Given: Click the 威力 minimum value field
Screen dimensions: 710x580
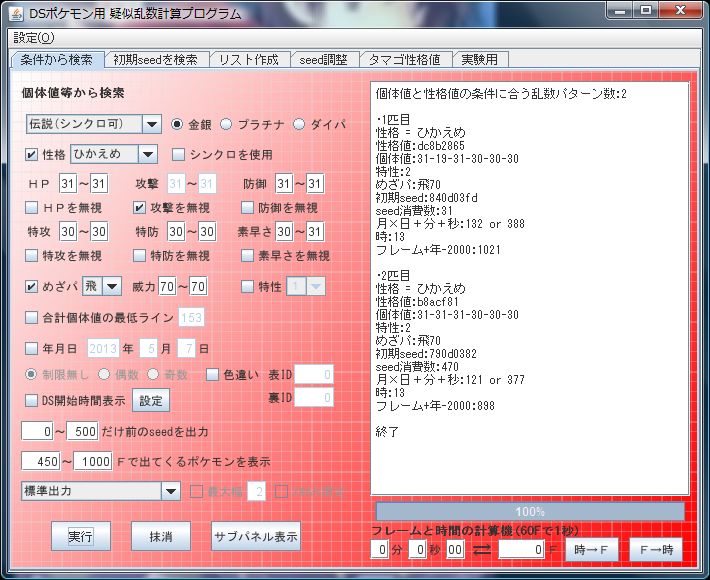Looking at the screenshot, I should (167, 286).
